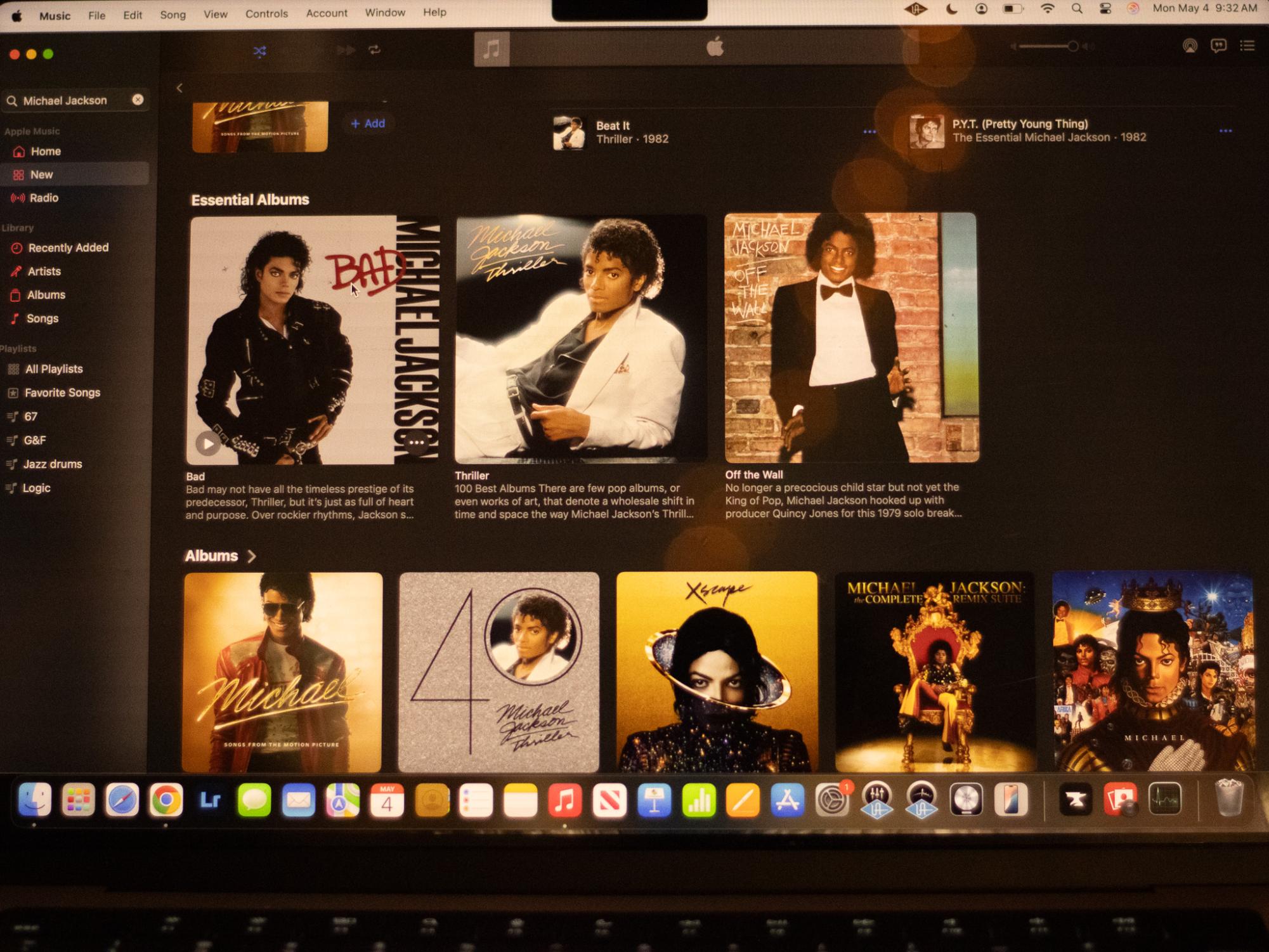1269x952 pixels.
Task: Open the Controls menu
Action: [x=266, y=13]
